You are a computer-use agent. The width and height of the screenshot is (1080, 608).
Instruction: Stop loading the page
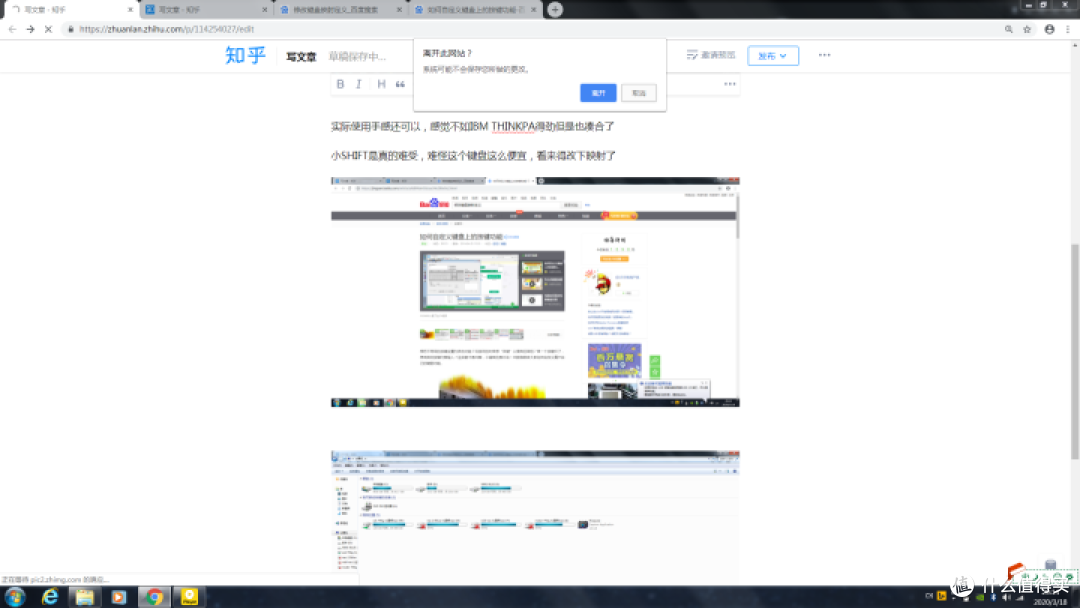tap(48, 29)
